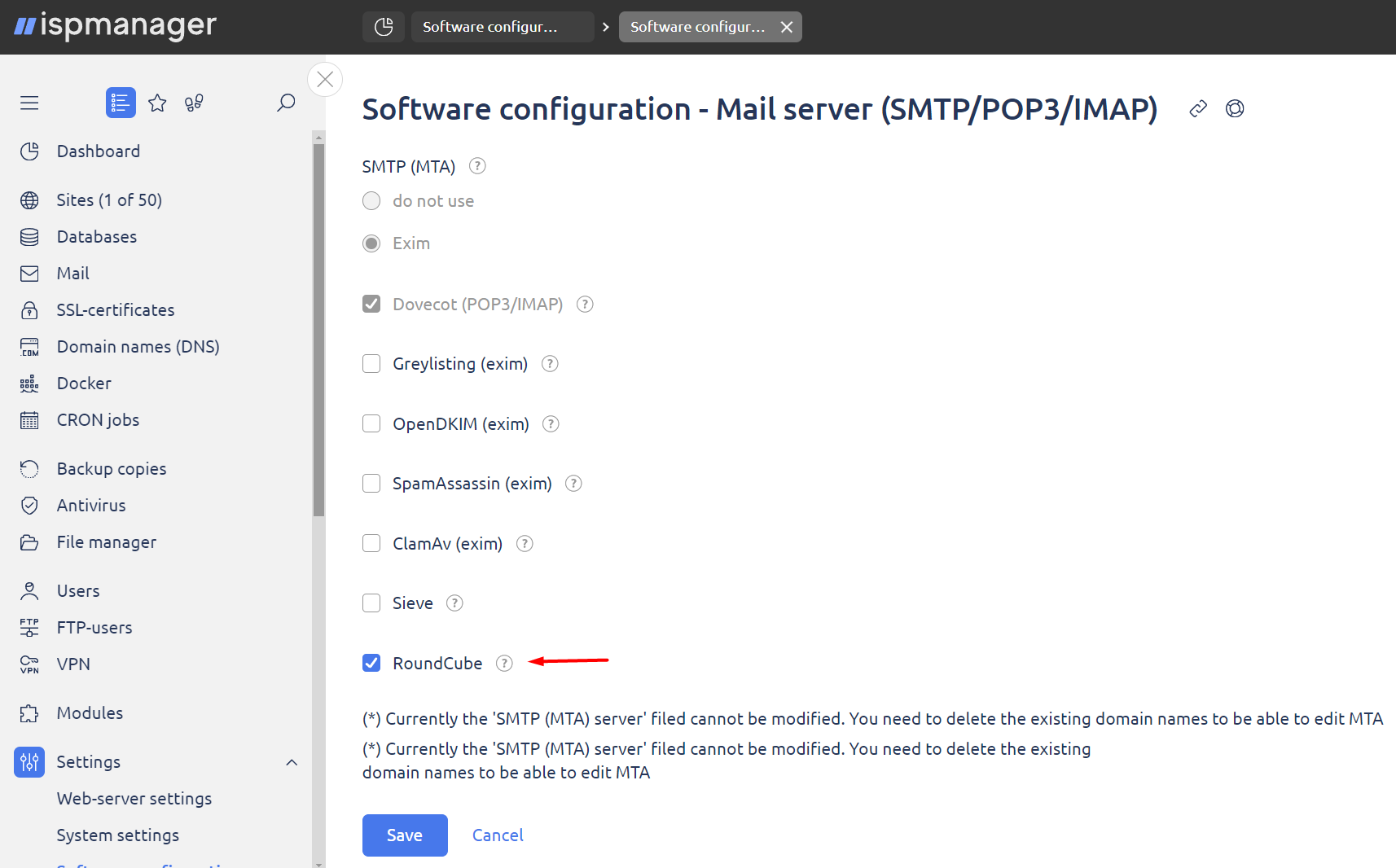The height and width of the screenshot is (868, 1396).
Task: Select the 'do not use' radio button
Action: (371, 201)
